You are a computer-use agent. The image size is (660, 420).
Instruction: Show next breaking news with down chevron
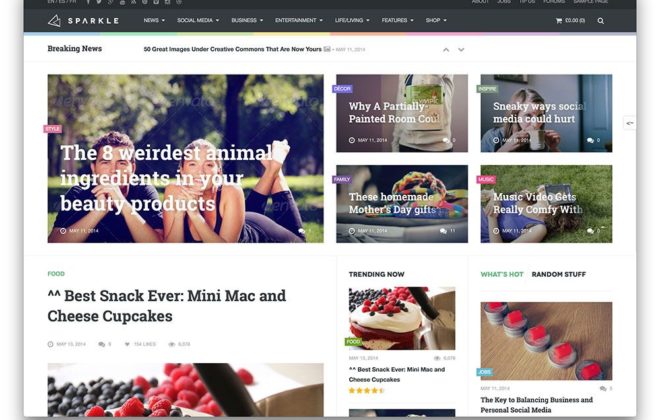click(461, 50)
